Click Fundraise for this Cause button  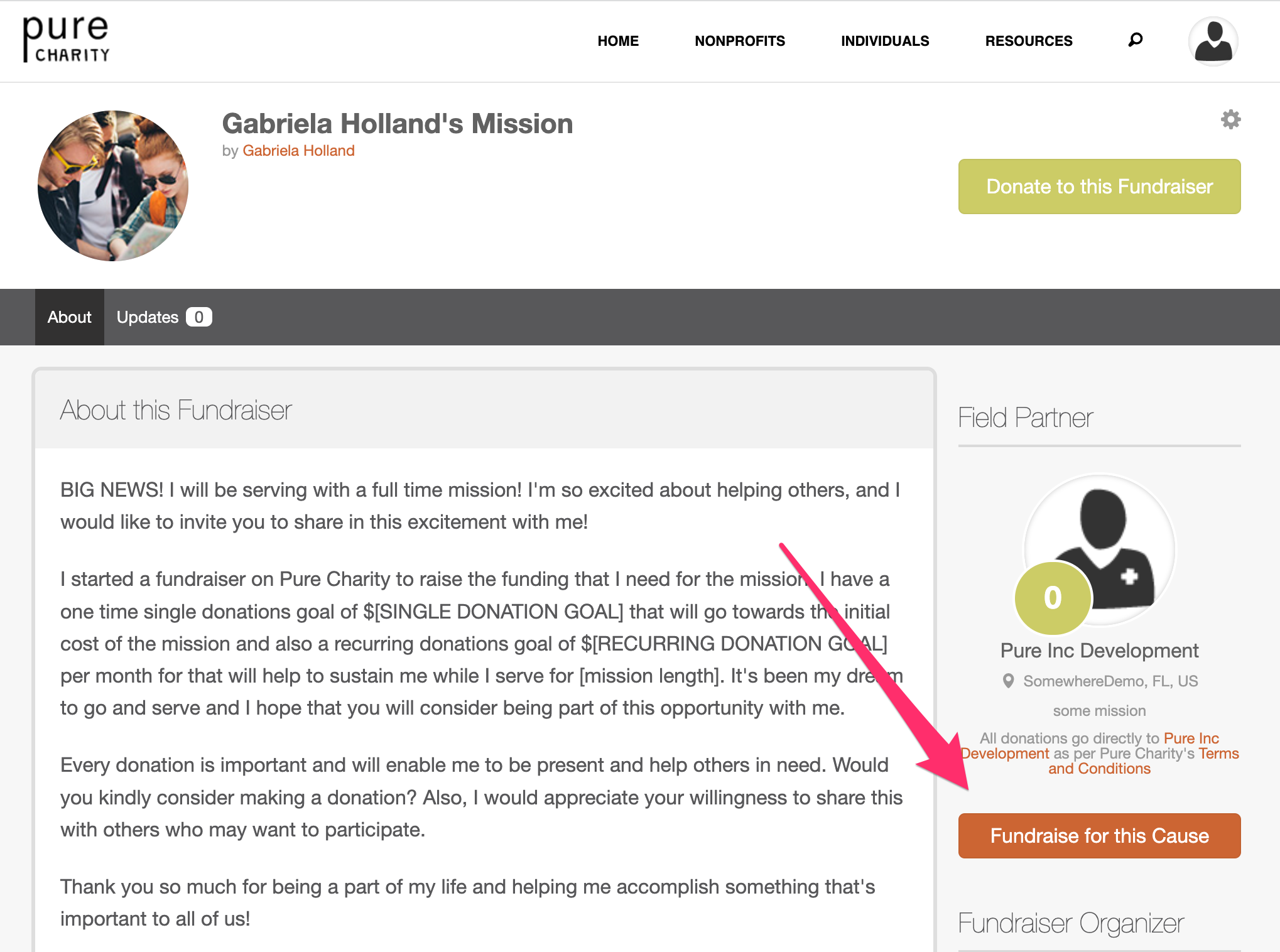click(1099, 836)
